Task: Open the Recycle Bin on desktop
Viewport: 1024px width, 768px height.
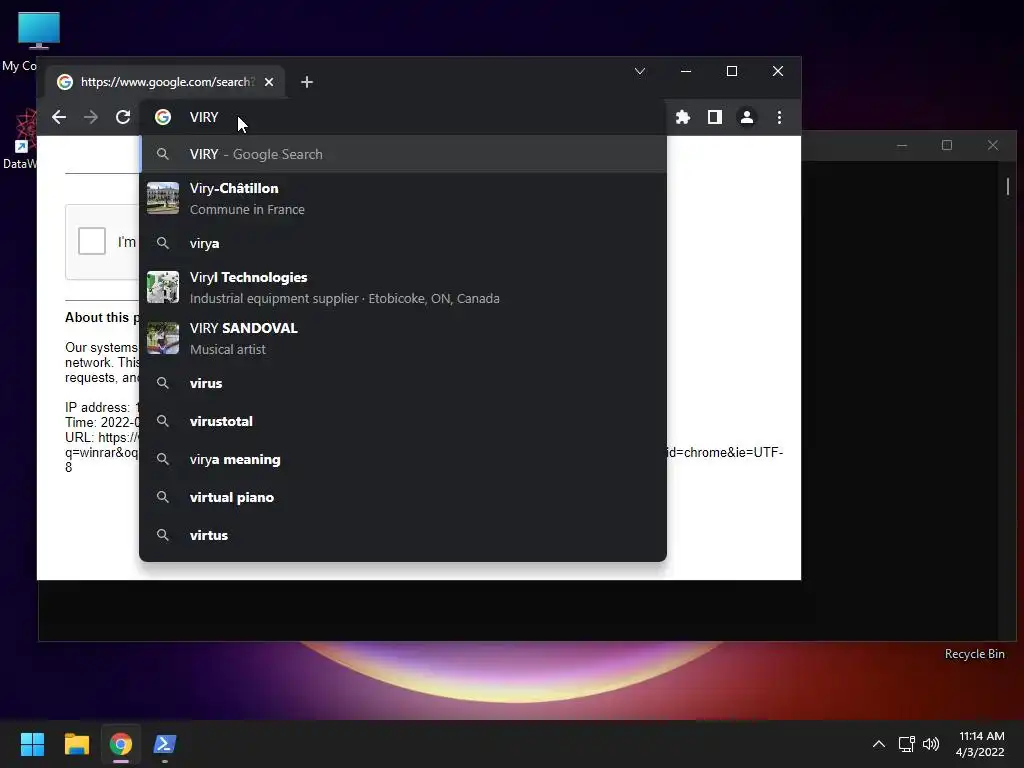Action: click(x=974, y=654)
